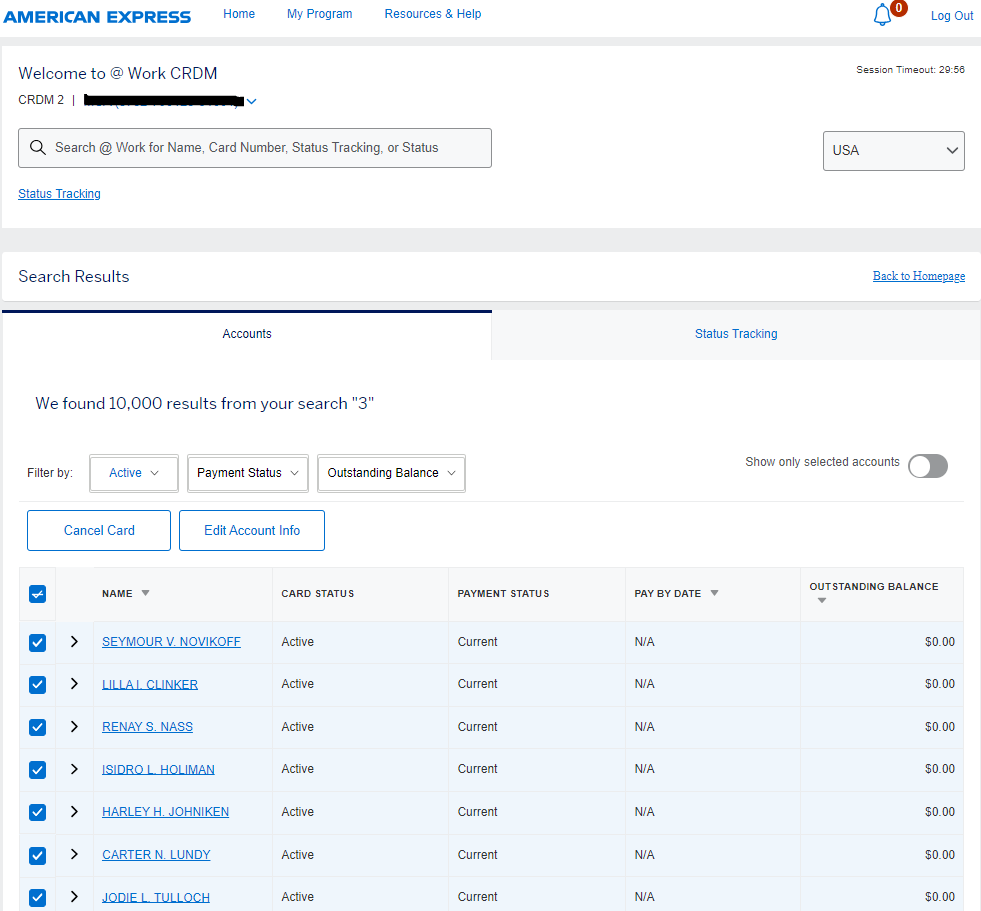Uncheck Lilla I. Clinker's checkbox
This screenshot has width=981, height=911.
tap(37, 685)
